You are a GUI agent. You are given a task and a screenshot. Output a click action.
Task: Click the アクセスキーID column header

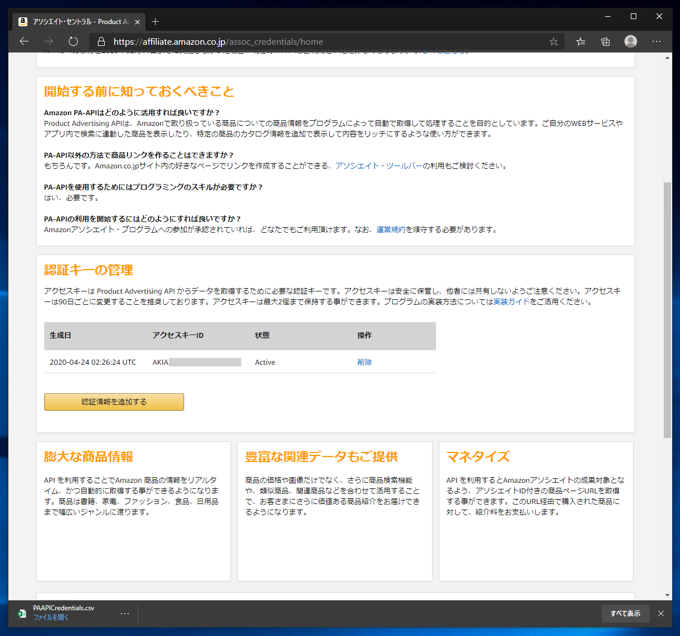coord(178,335)
